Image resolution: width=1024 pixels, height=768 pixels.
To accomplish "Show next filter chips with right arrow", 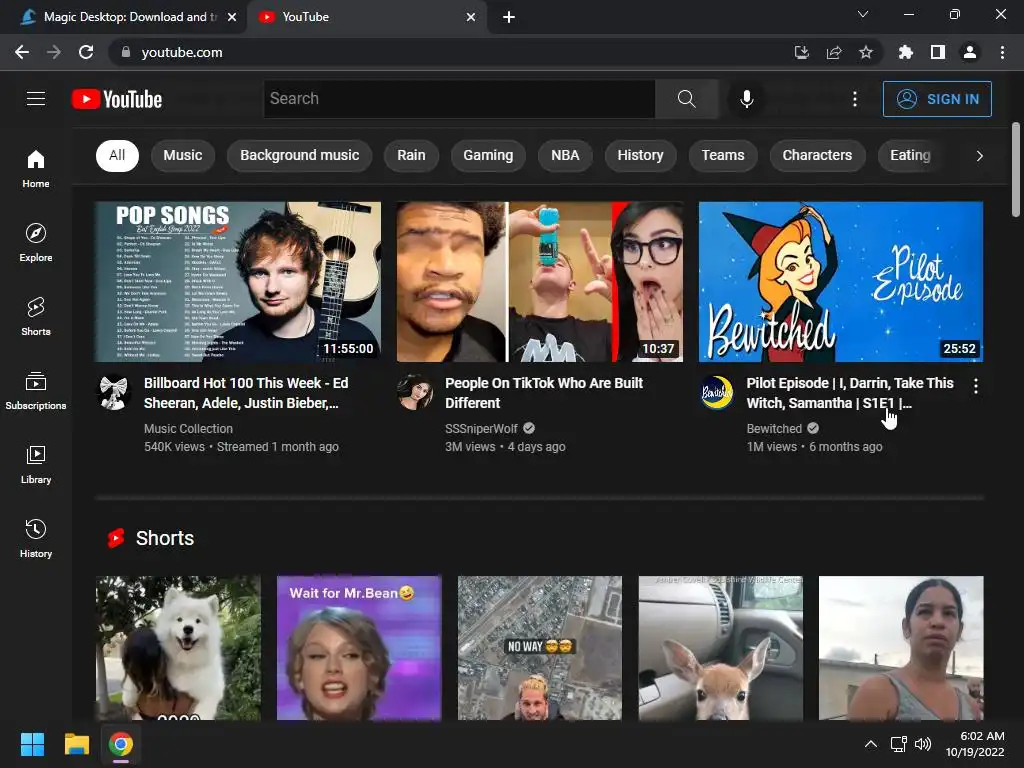I will point(979,155).
